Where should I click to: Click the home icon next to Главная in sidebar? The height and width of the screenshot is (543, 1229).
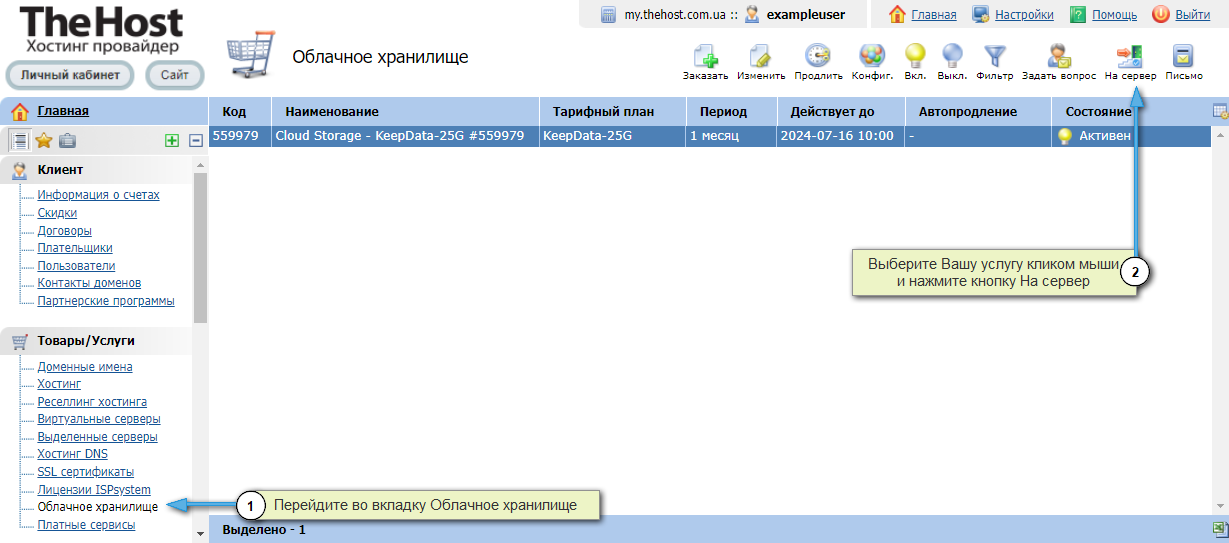point(19,111)
